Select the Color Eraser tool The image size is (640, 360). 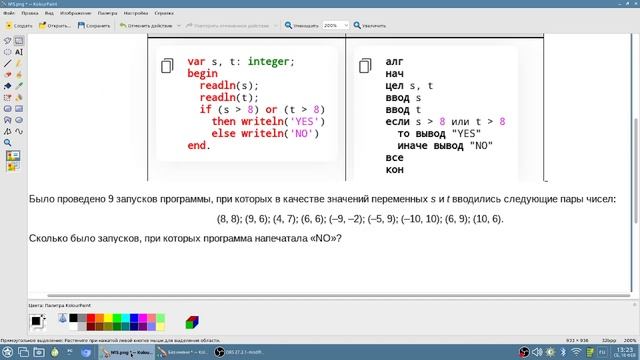(7, 98)
